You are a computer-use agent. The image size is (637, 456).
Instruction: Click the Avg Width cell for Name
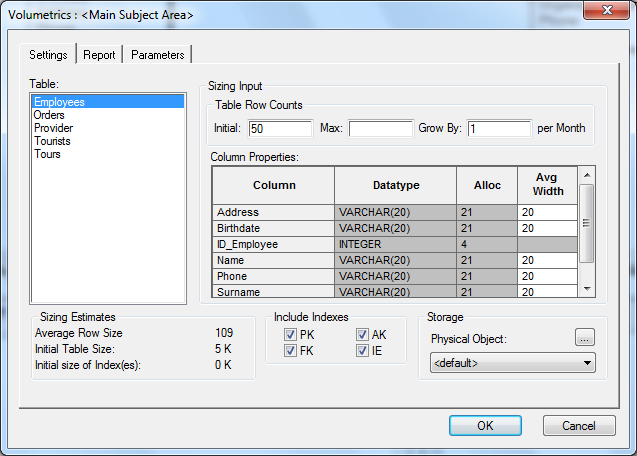click(x=547, y=260)
